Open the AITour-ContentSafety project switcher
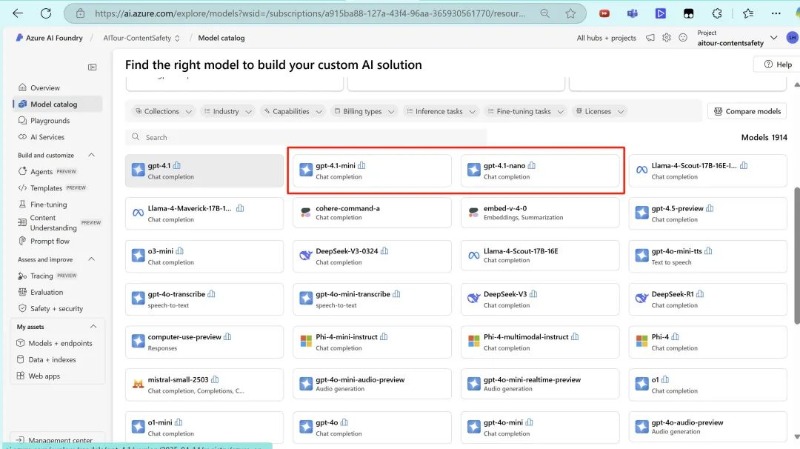 141,38
